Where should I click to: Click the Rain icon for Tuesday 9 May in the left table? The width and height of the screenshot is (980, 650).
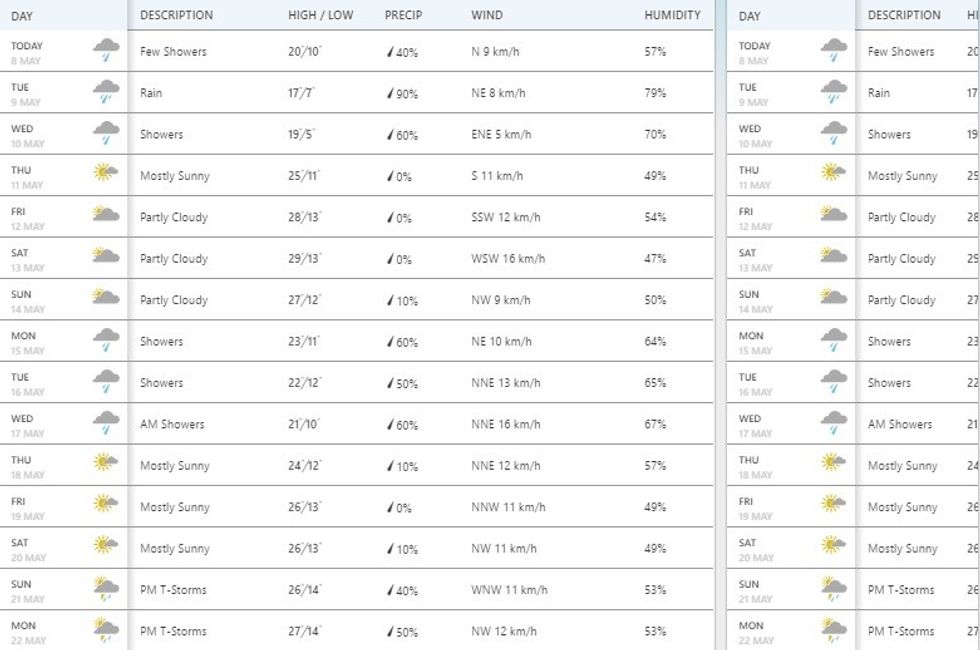106,93
